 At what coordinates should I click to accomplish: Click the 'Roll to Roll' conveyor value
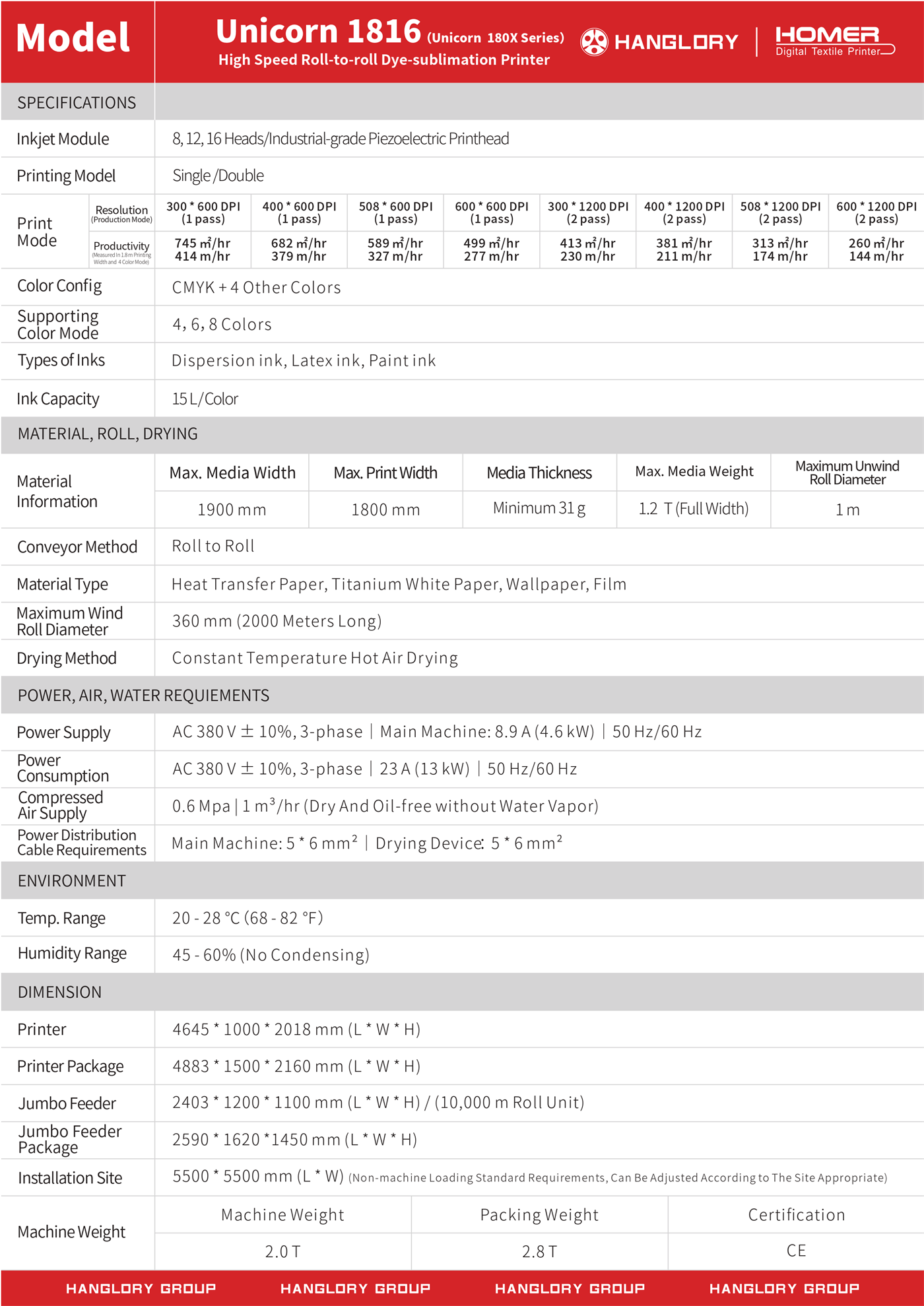pos(213,546)
